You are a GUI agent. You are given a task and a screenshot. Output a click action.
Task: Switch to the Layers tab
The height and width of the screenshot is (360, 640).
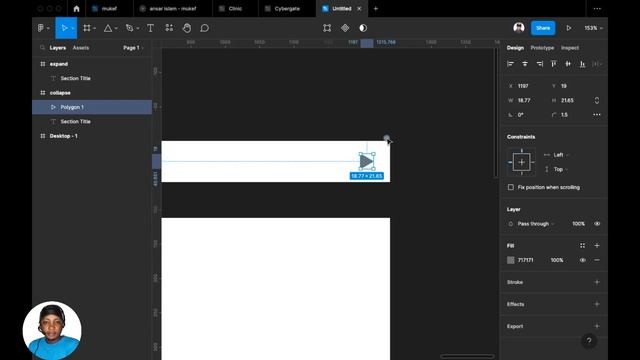click(58, 48)
